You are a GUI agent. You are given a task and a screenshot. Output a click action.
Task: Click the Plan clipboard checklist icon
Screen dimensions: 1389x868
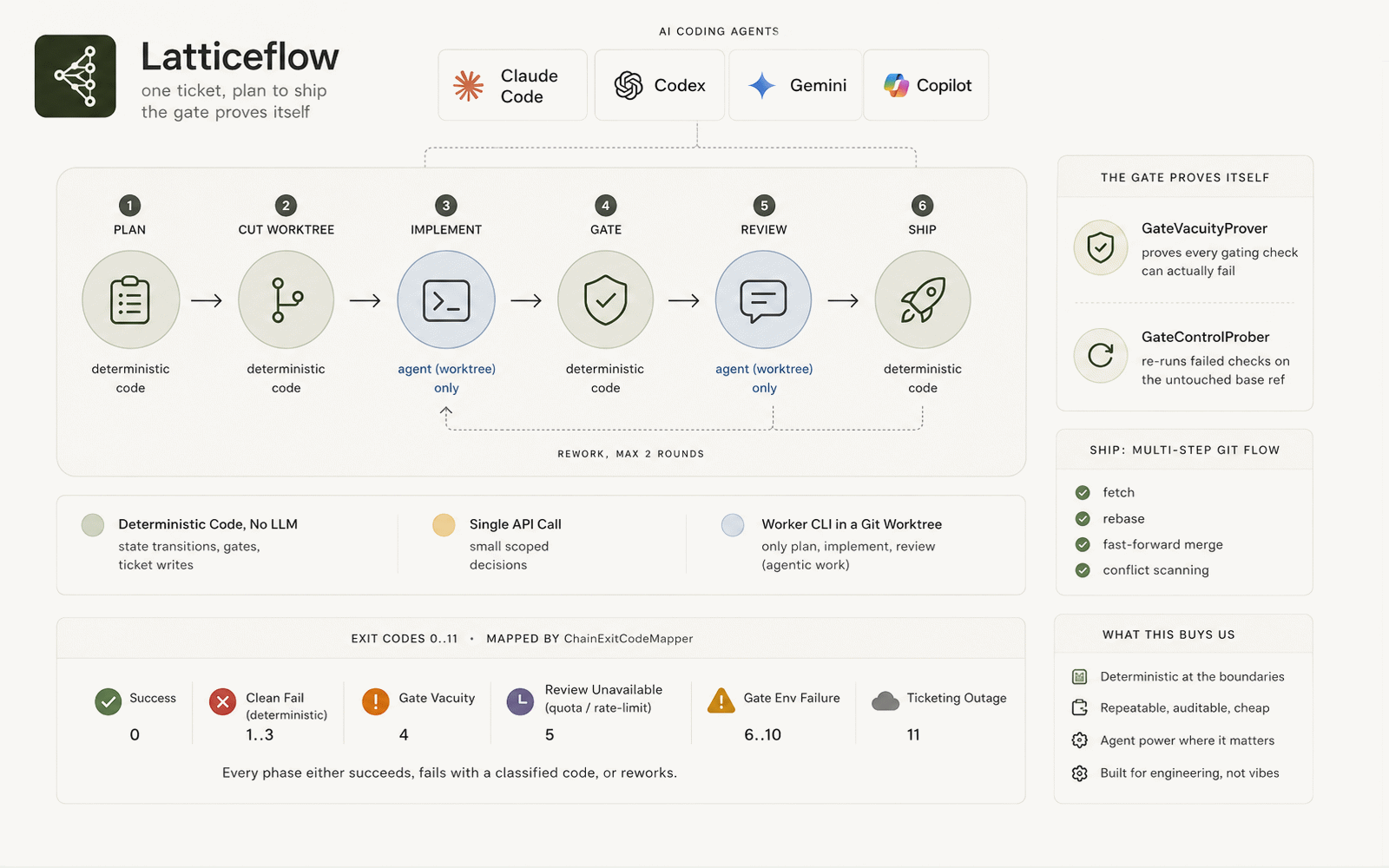130,299
